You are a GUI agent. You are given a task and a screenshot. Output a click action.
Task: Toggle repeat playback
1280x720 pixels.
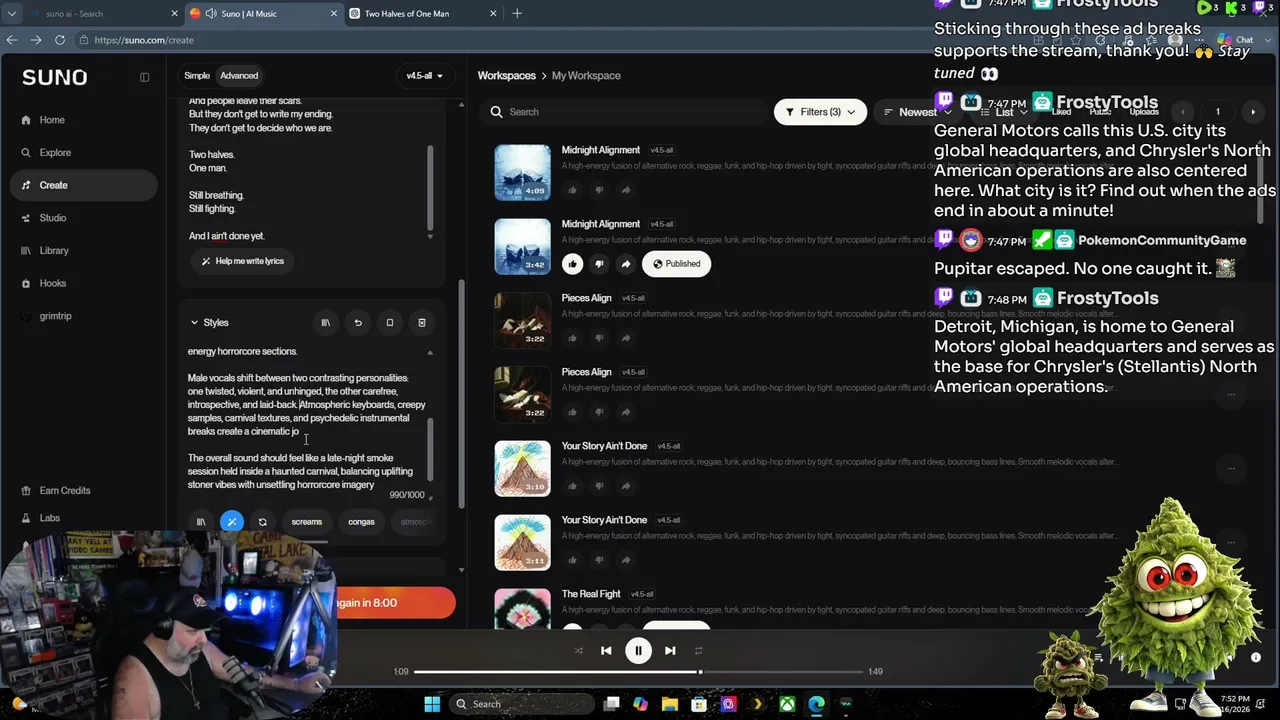[x=698, y=651]
